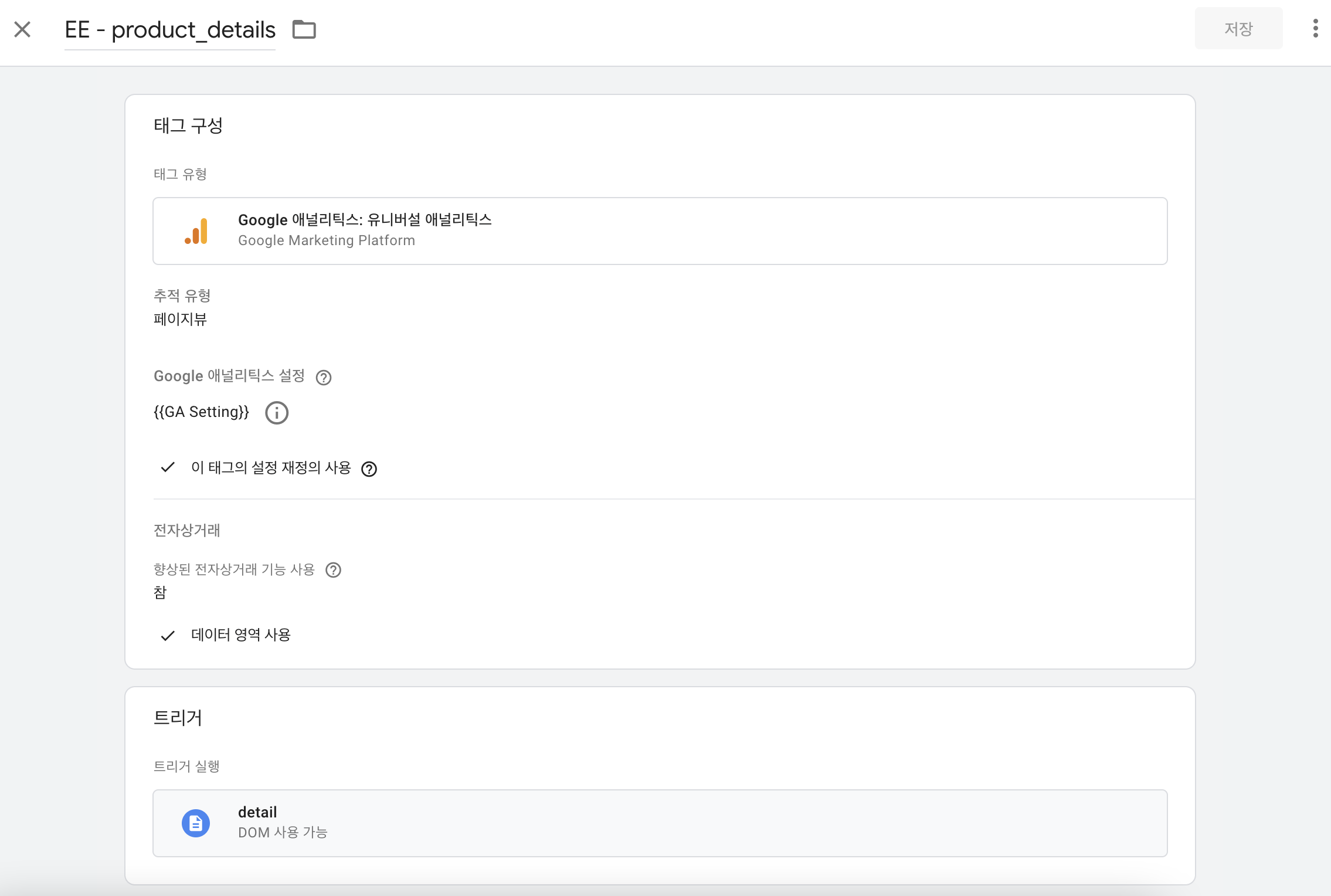
Task: Edit the EE - product_details tag name
Action: (x=170, y=29)
